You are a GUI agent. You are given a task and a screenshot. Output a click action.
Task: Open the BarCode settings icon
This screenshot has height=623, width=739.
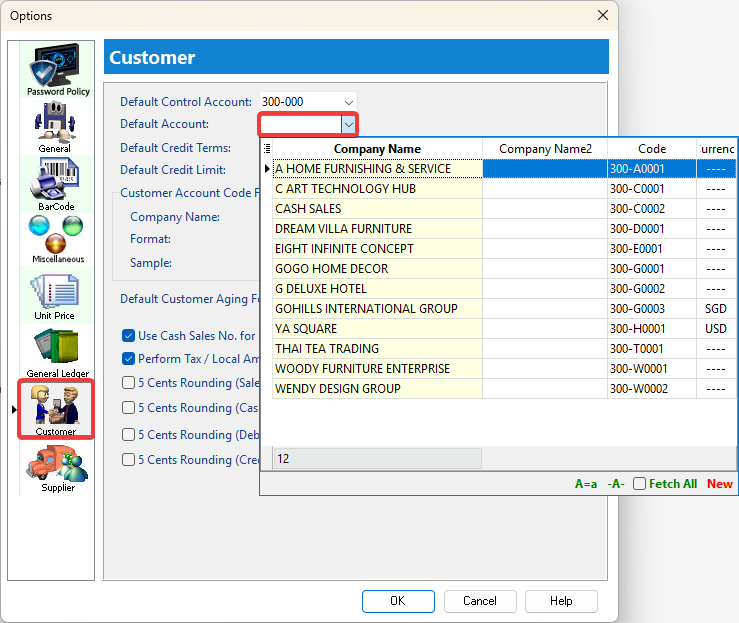pos(56,181)
